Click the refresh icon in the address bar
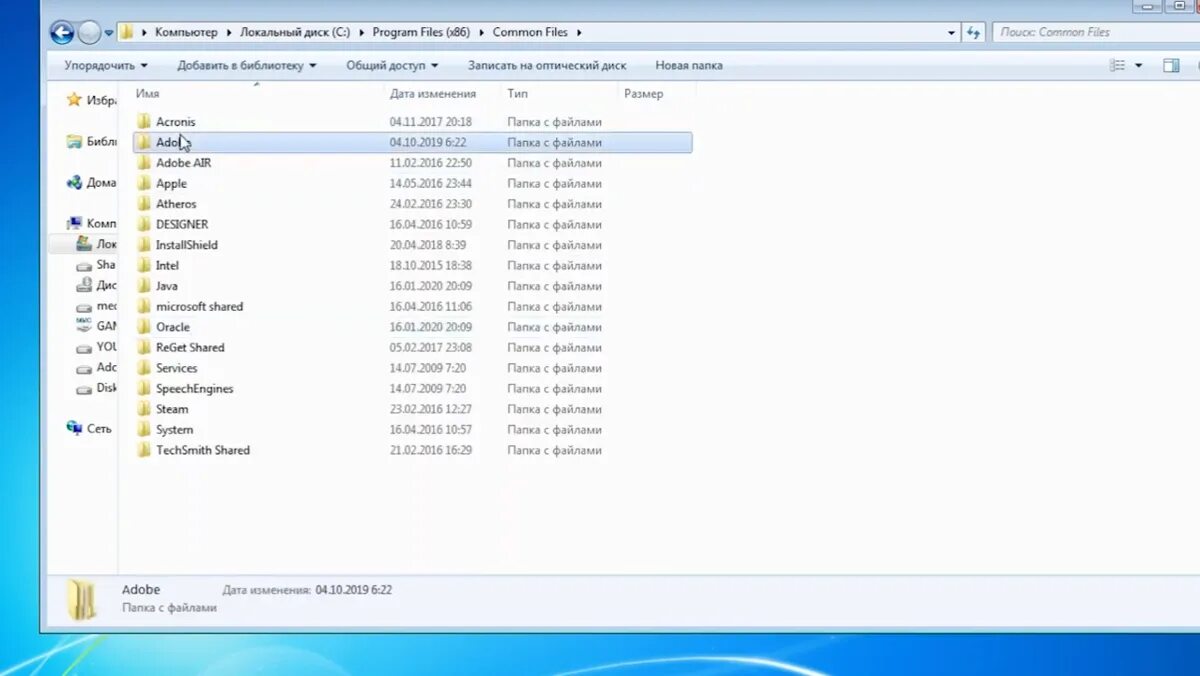Screen dimensions: 1200x676 tap(973, 31)
